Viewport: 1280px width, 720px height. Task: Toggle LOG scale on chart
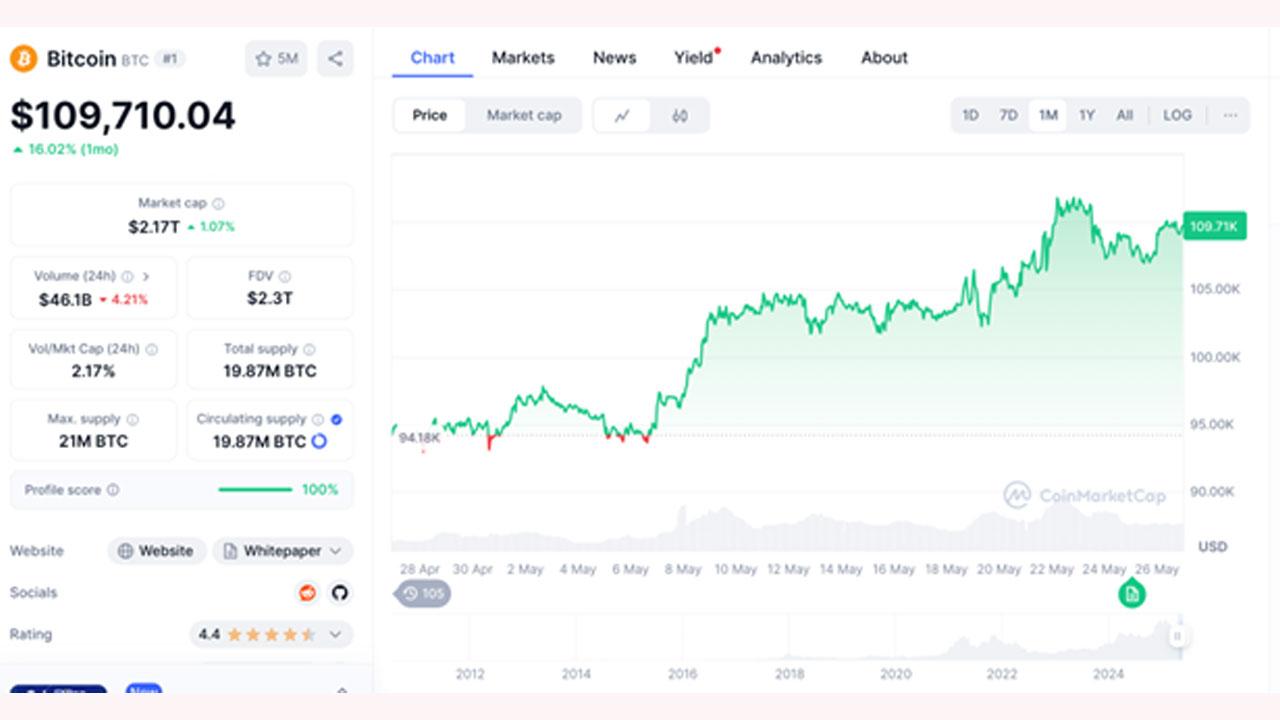pyautogui.click(x=1177, y=115)
